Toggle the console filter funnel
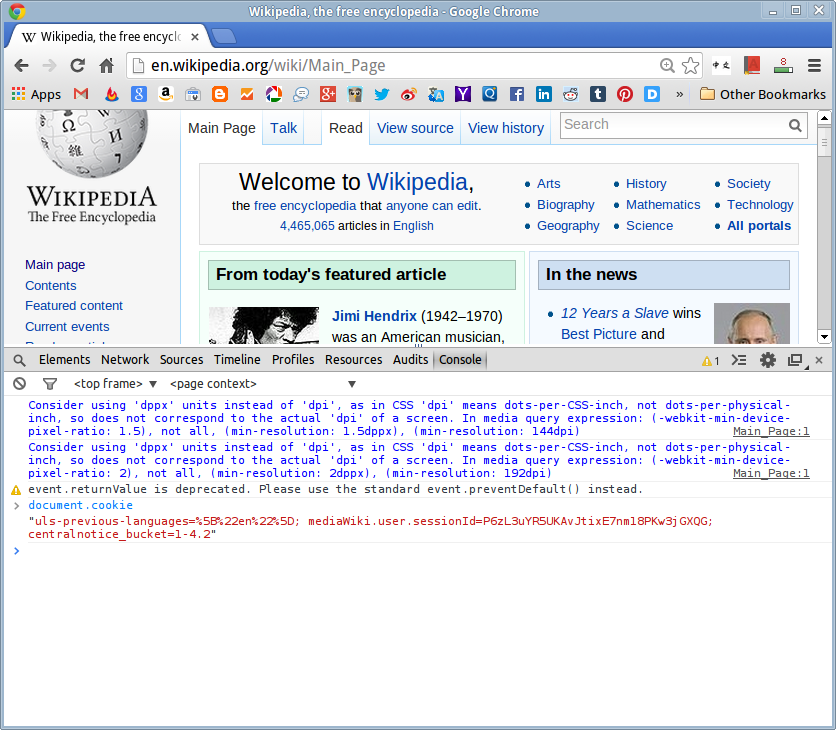The height and width of the screenshot is (730, 836). [50, 383]
